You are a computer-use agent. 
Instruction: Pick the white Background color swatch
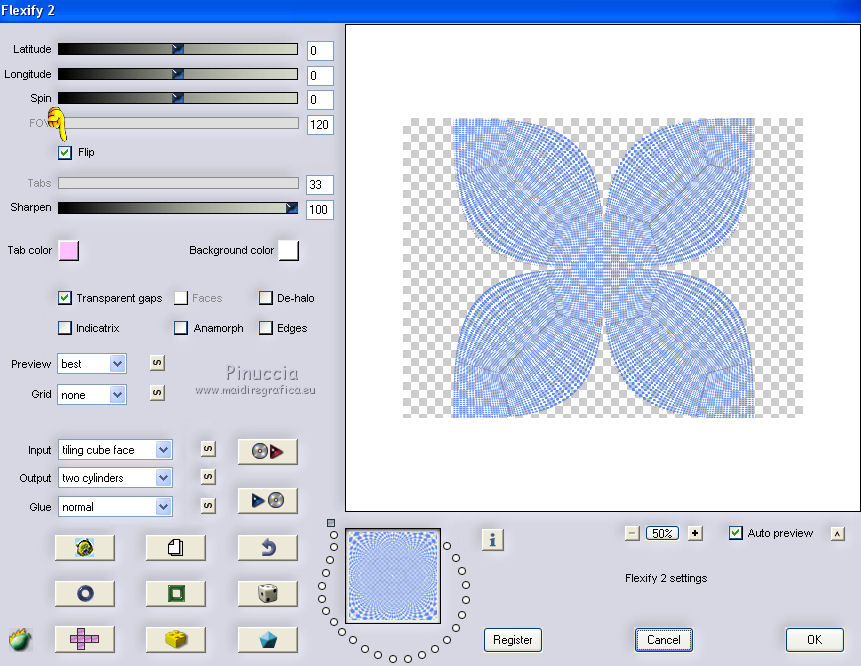point(289,250)
